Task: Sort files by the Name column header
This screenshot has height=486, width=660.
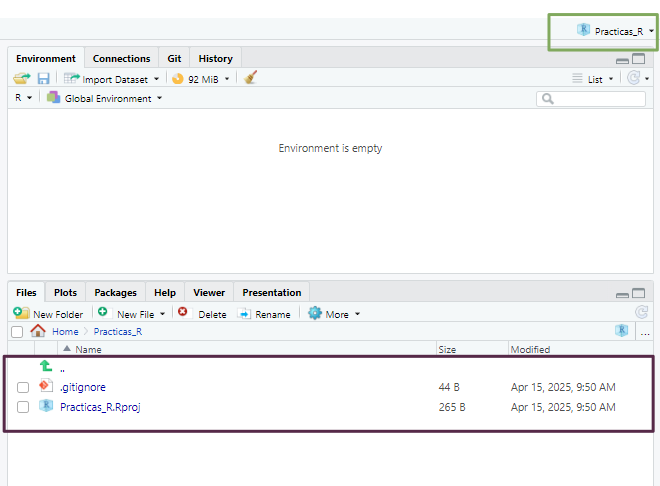Action: coord(89,349)
